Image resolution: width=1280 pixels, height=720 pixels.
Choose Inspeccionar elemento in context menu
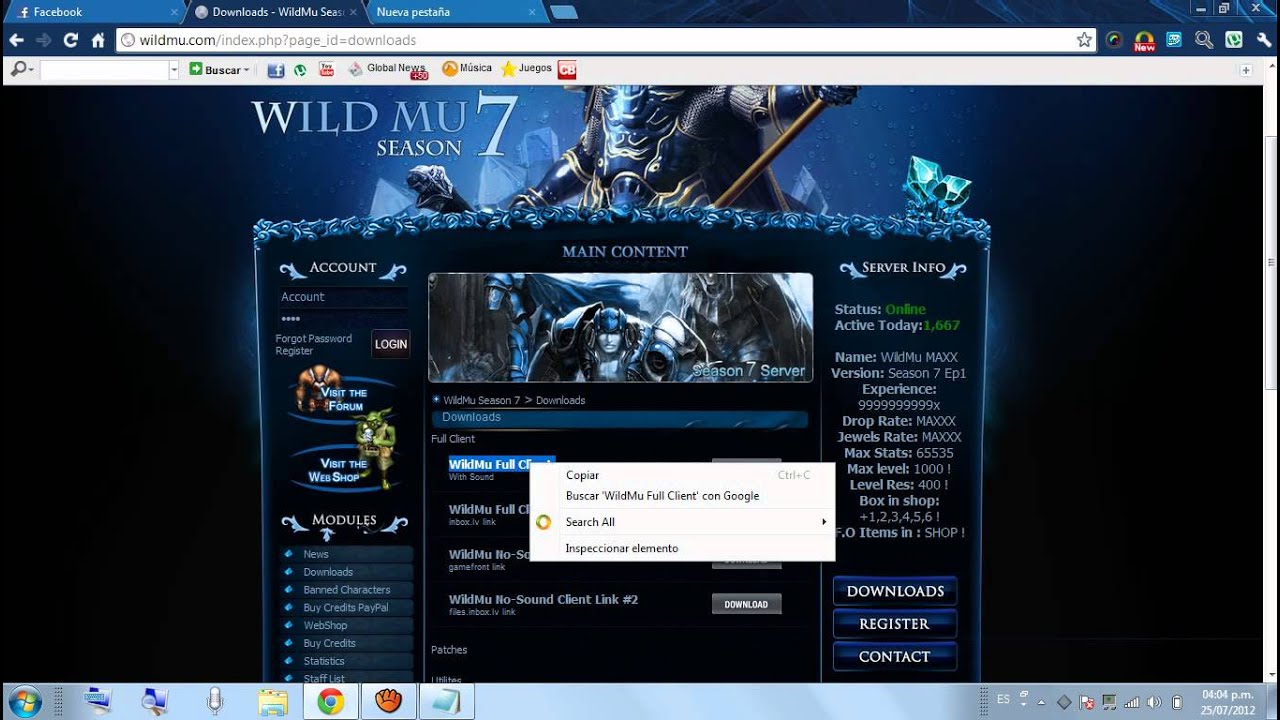[682, 548]
